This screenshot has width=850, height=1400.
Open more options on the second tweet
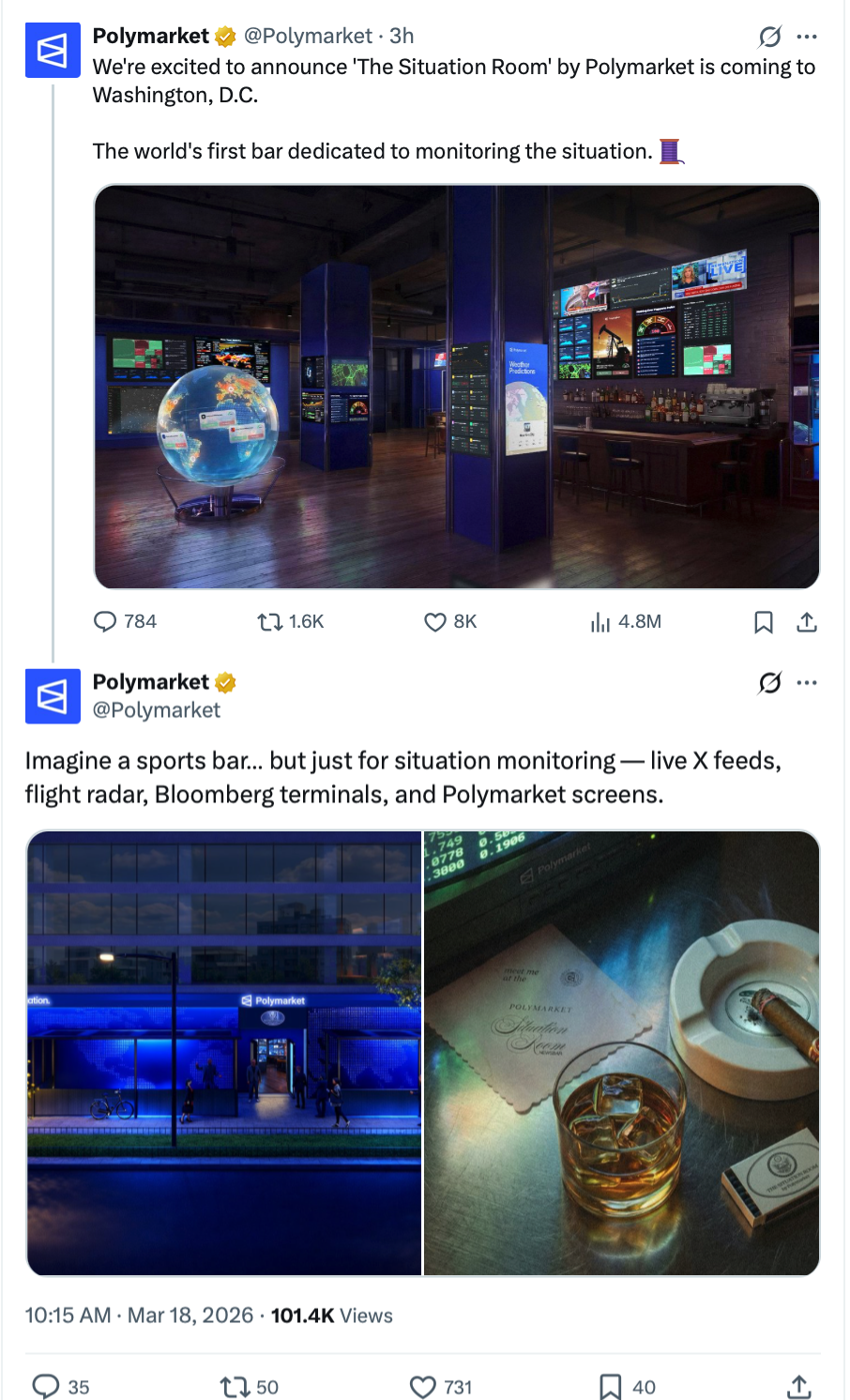pyautogui.click(x=807, y=682)
